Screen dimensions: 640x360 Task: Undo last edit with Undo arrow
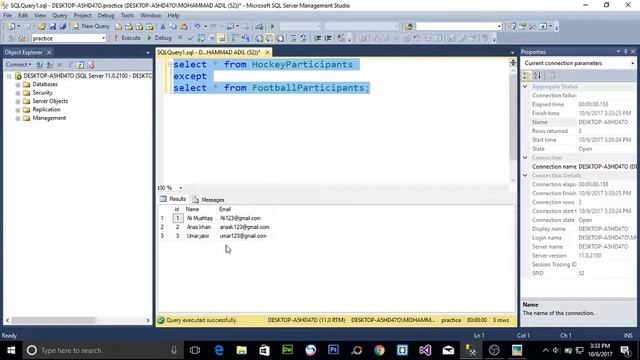(x=197, y=27)
